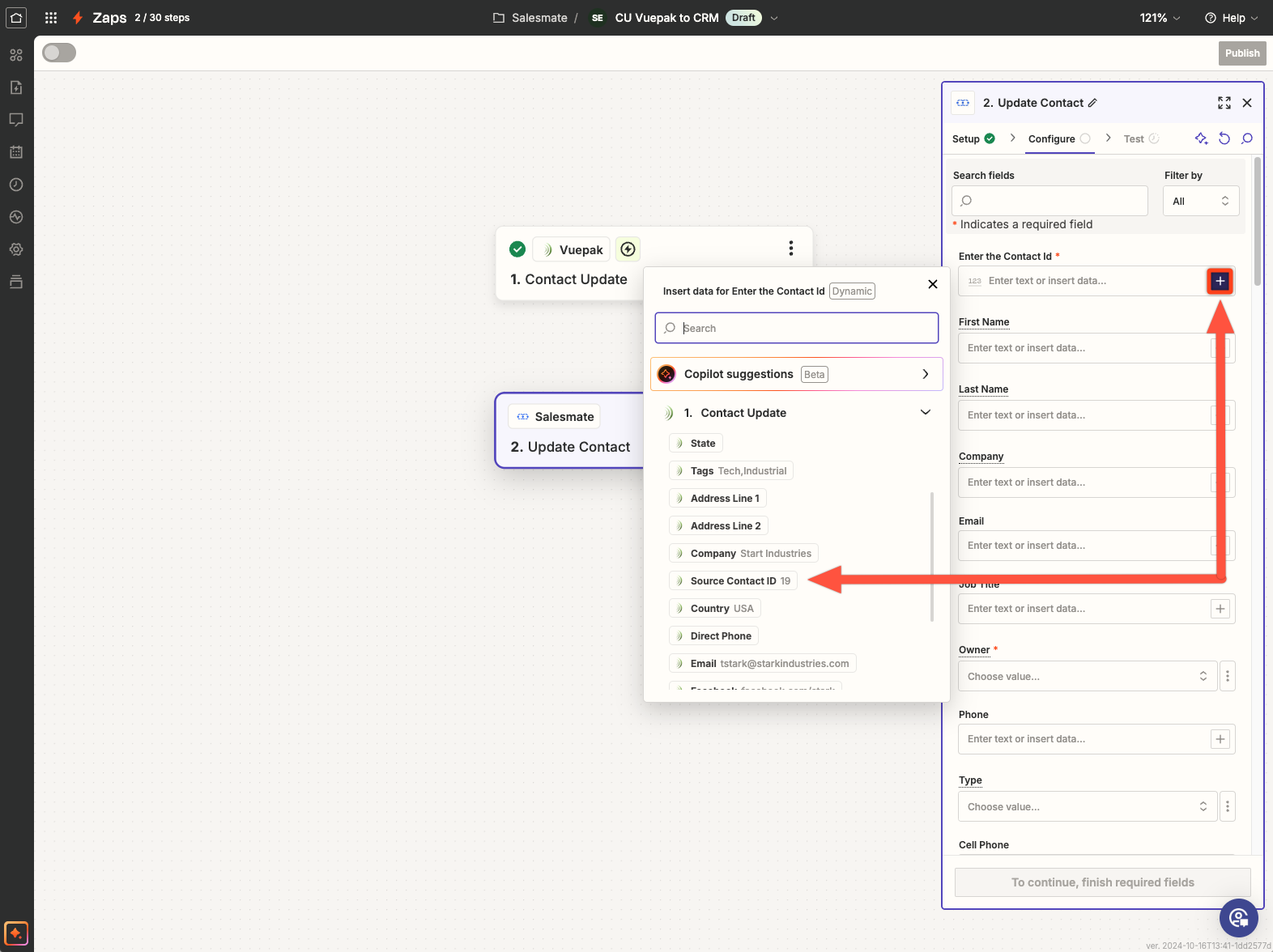Open the apps grid menu
The width and height of the screenshot is (1273, 952).
click(51, 17)
